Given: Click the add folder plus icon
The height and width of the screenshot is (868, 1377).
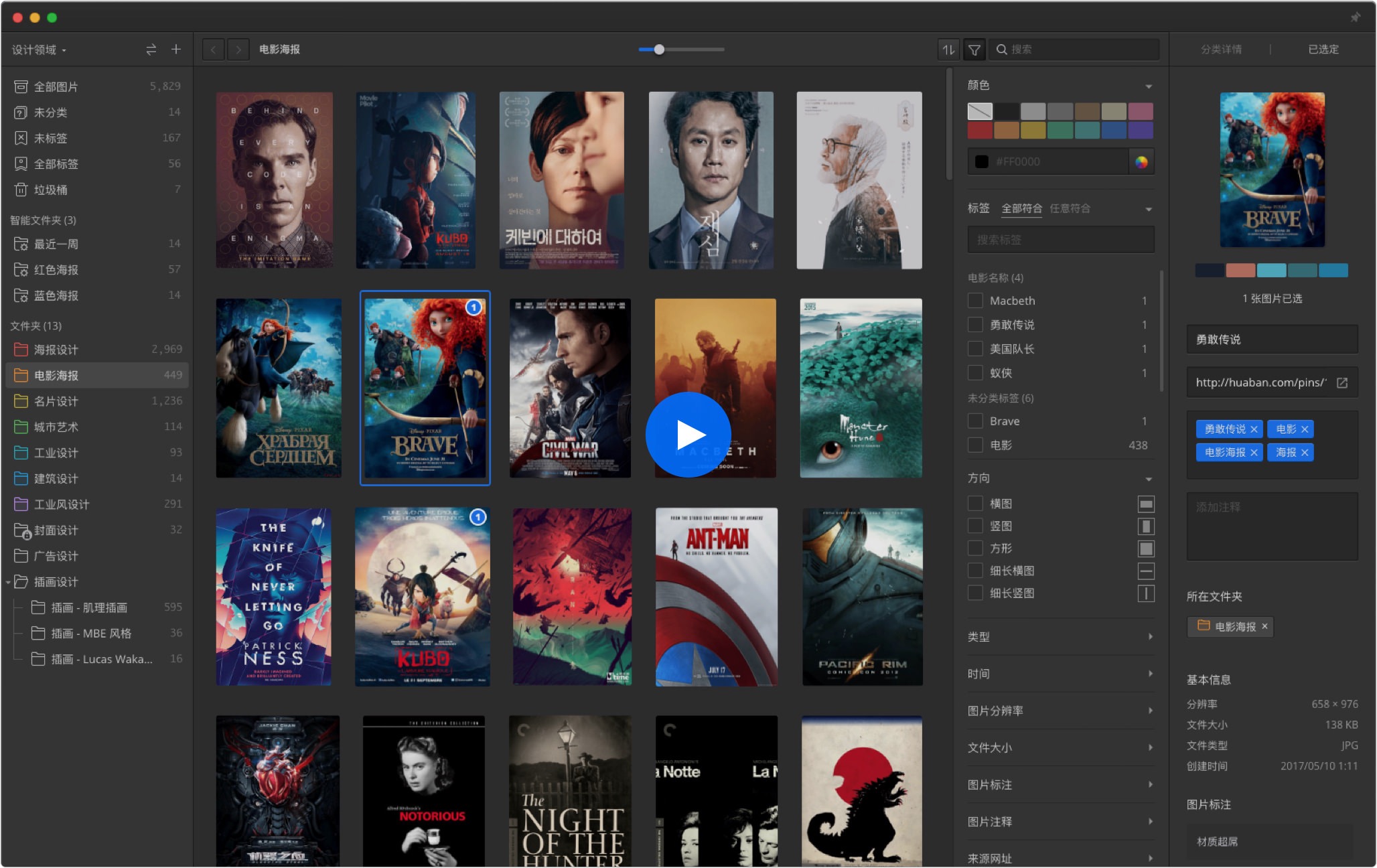Looking at the screenshot, I should coord(176,50).
